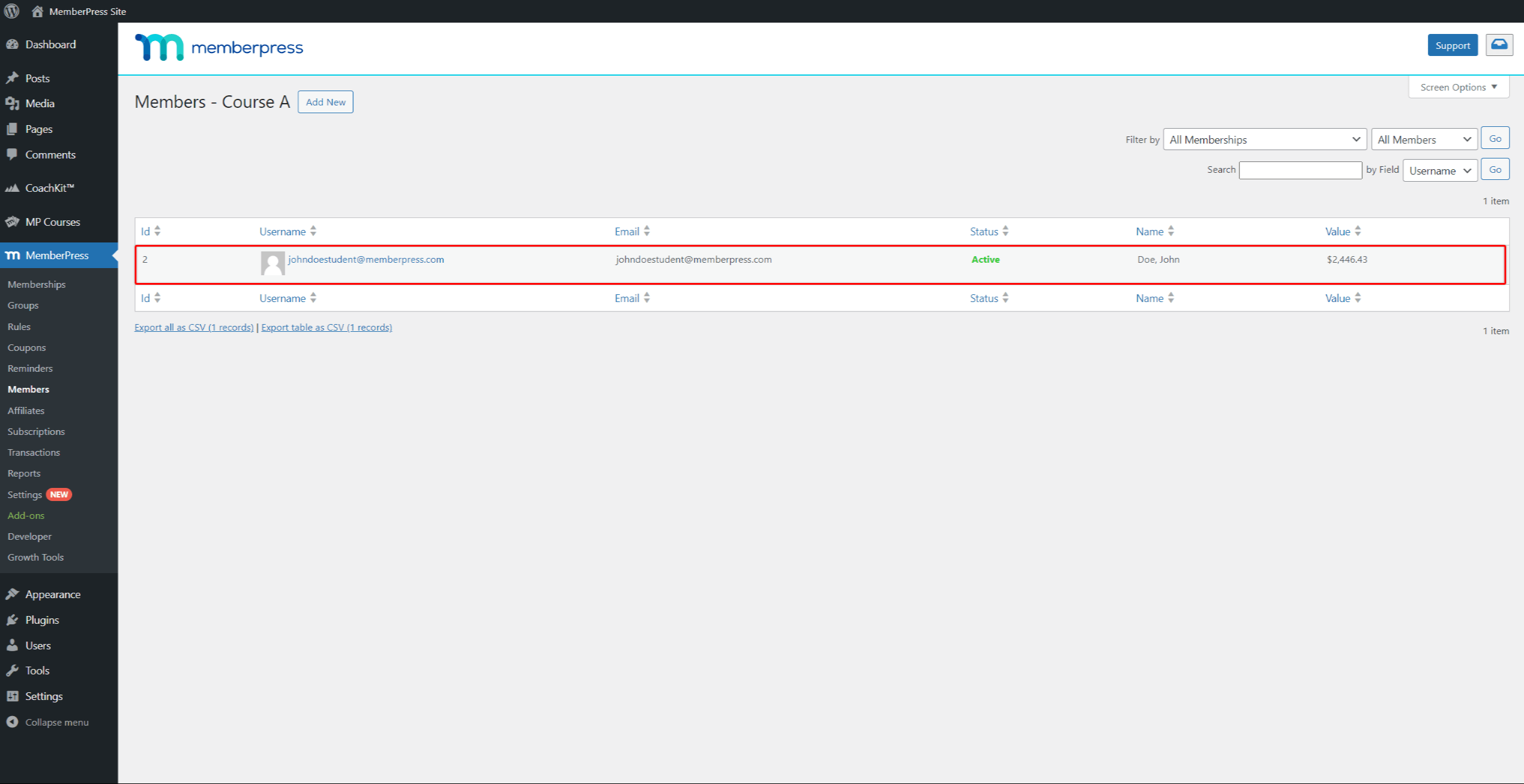Screen dimensions: 1524x784
Task: Click Add New member button
Action: pyautogui.click(x=325, y=102)
